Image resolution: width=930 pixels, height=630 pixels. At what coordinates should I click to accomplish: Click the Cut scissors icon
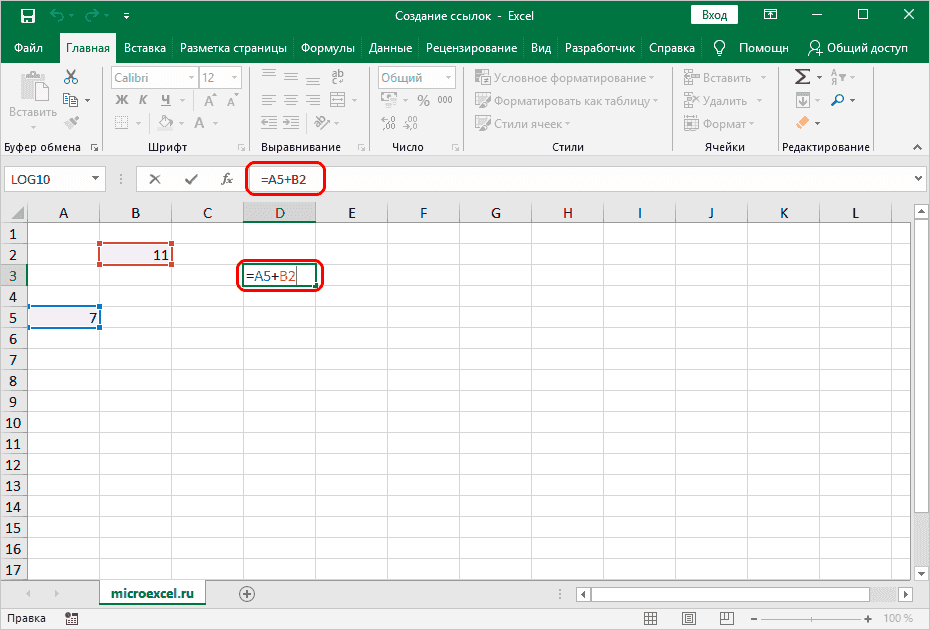71,77
